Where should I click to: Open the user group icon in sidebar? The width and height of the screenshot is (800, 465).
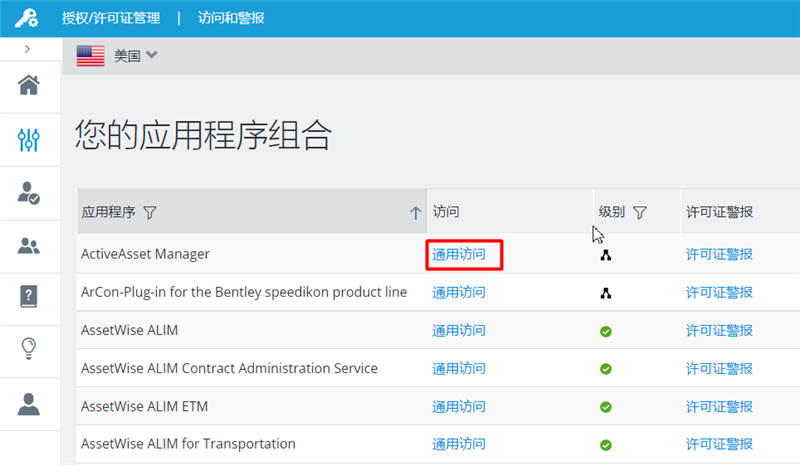[x=29, y=245]
